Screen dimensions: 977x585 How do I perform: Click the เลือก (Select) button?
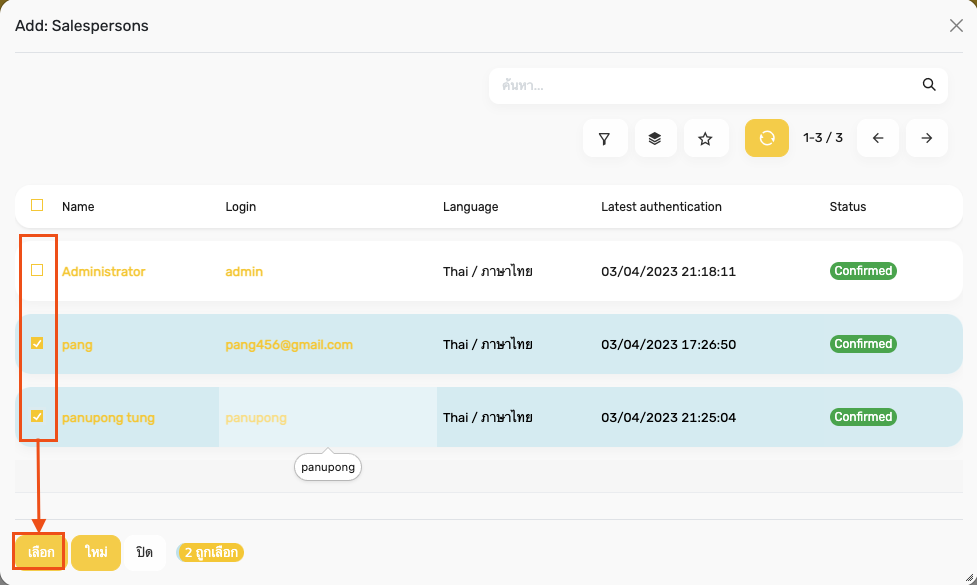(x=41, y=552)
